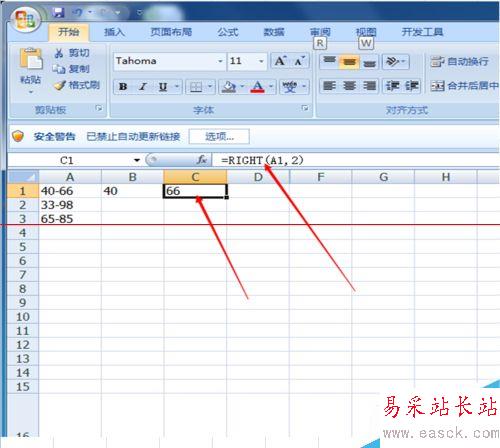The height and width of the screenshot is (448, 500).
Task: Select row 1 header
Action: point(23,191)
